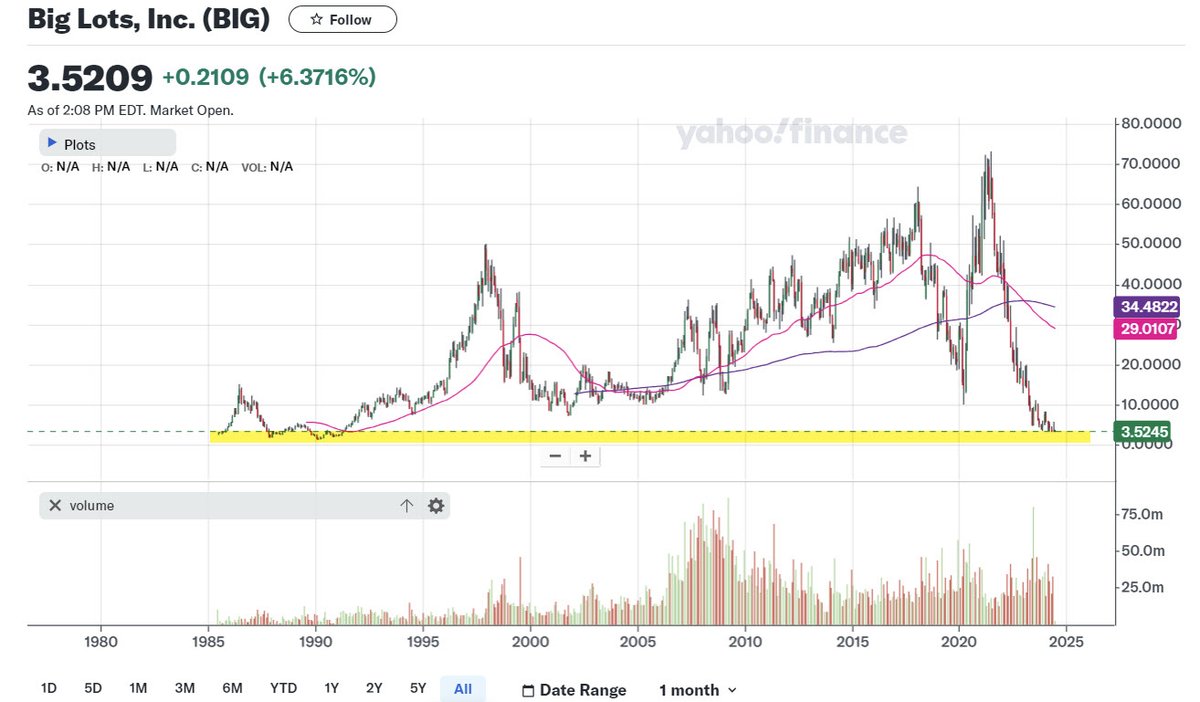
Task: Follow the Big Lots stock
Action: pyautogui.click(x=342, y=19)
